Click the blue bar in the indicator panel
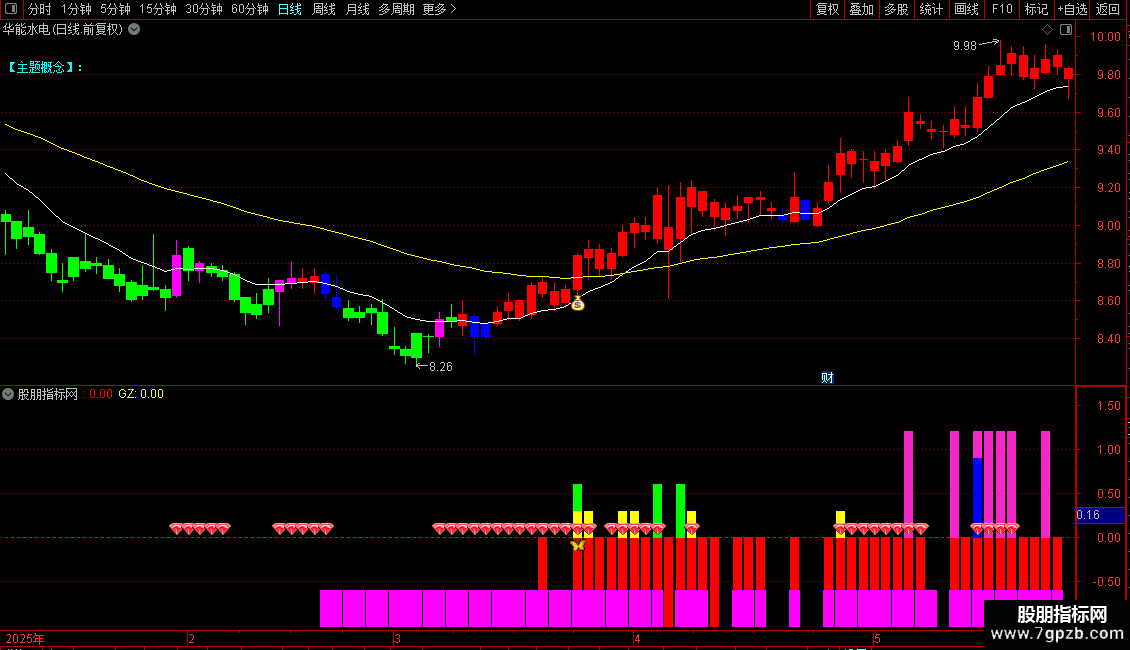 click(x=977, y=497)
